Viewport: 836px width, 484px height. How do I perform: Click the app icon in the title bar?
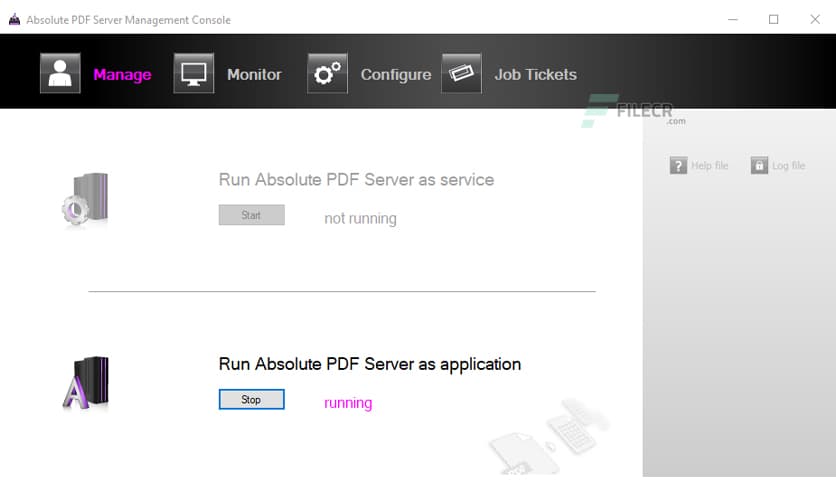14,20
